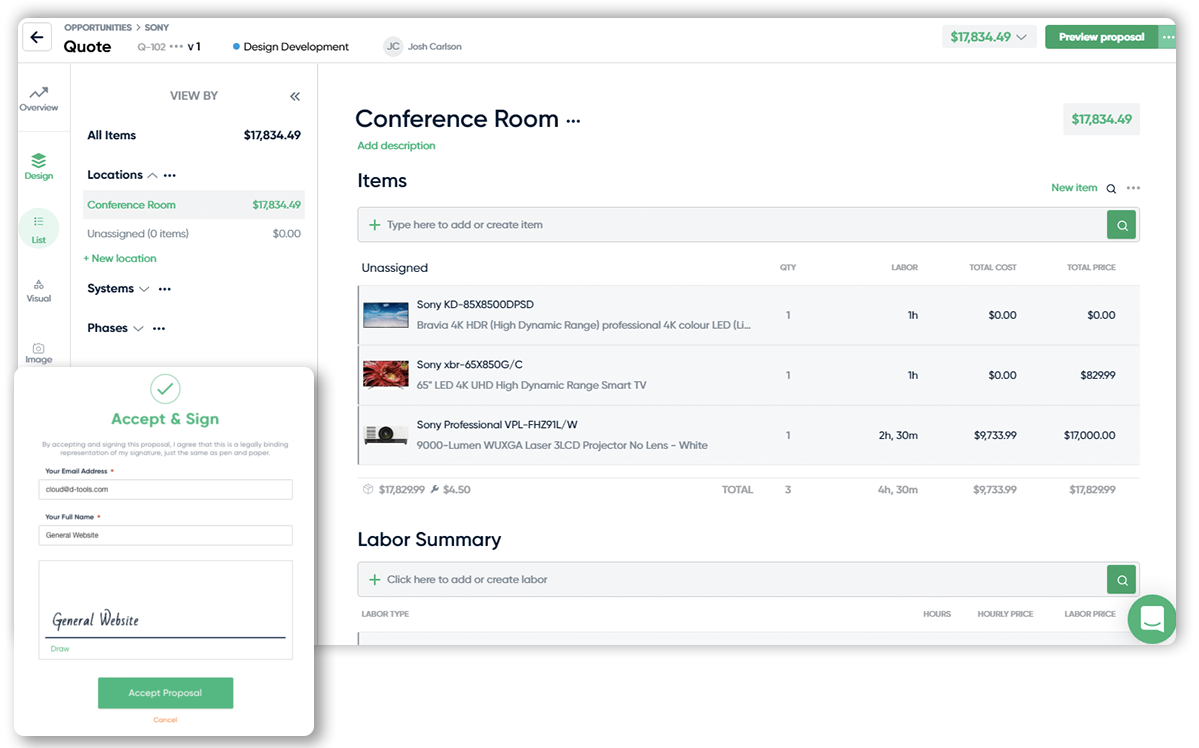Click the LABOR column header
This screenshot has height=748, width=1199.
(905, 268)
